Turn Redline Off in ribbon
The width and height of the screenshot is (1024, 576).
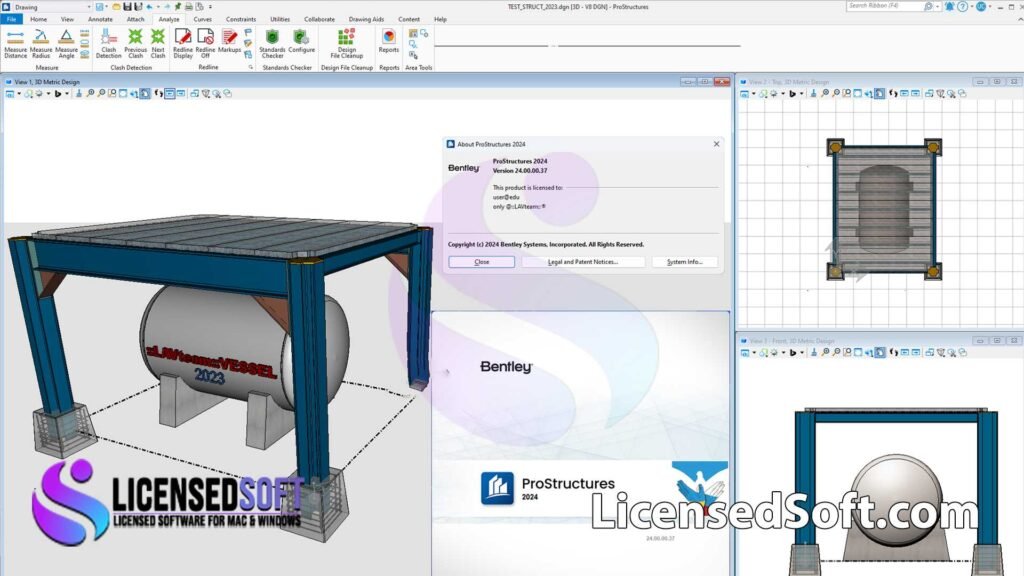click(205, 43)
